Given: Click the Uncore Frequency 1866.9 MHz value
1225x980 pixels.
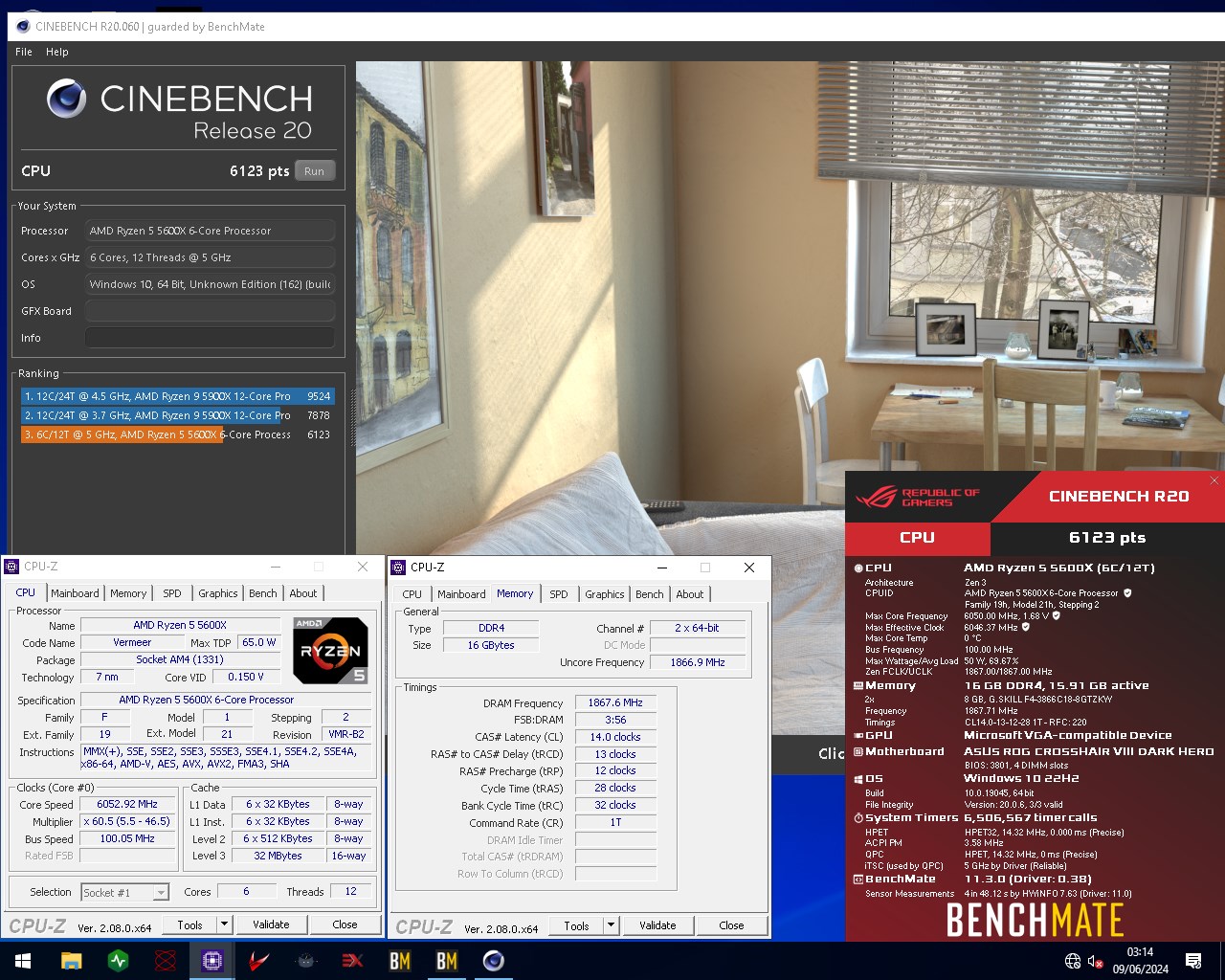Looking at the screenshot, I should pyautogui.click(x=698, y=662).
